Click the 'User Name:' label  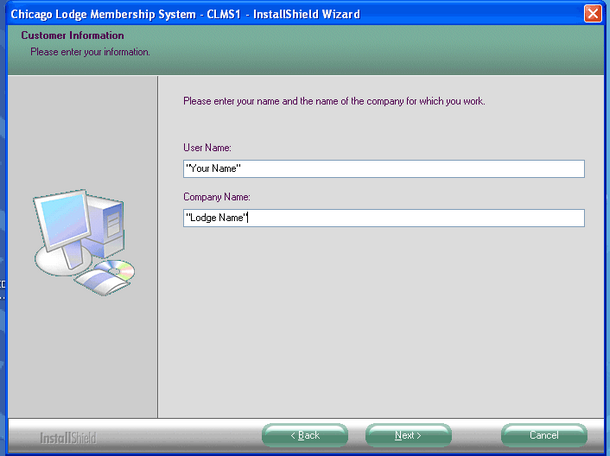208,148
